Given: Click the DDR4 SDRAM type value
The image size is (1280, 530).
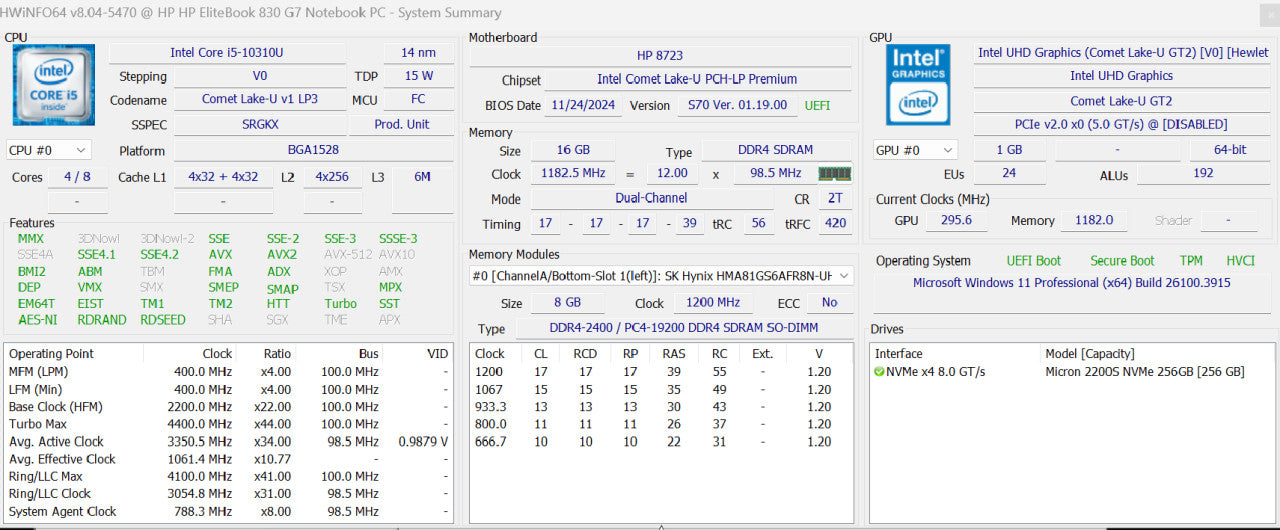Looking at the screenshot, I should click(x=776, y=150).
